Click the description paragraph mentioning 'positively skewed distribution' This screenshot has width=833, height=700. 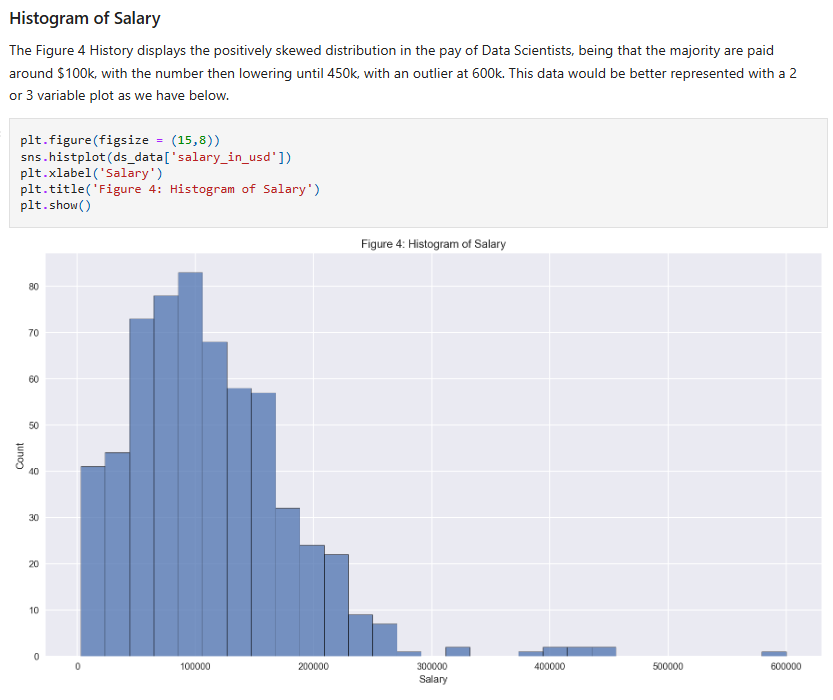pyautogui.click(x=404, y=73)
